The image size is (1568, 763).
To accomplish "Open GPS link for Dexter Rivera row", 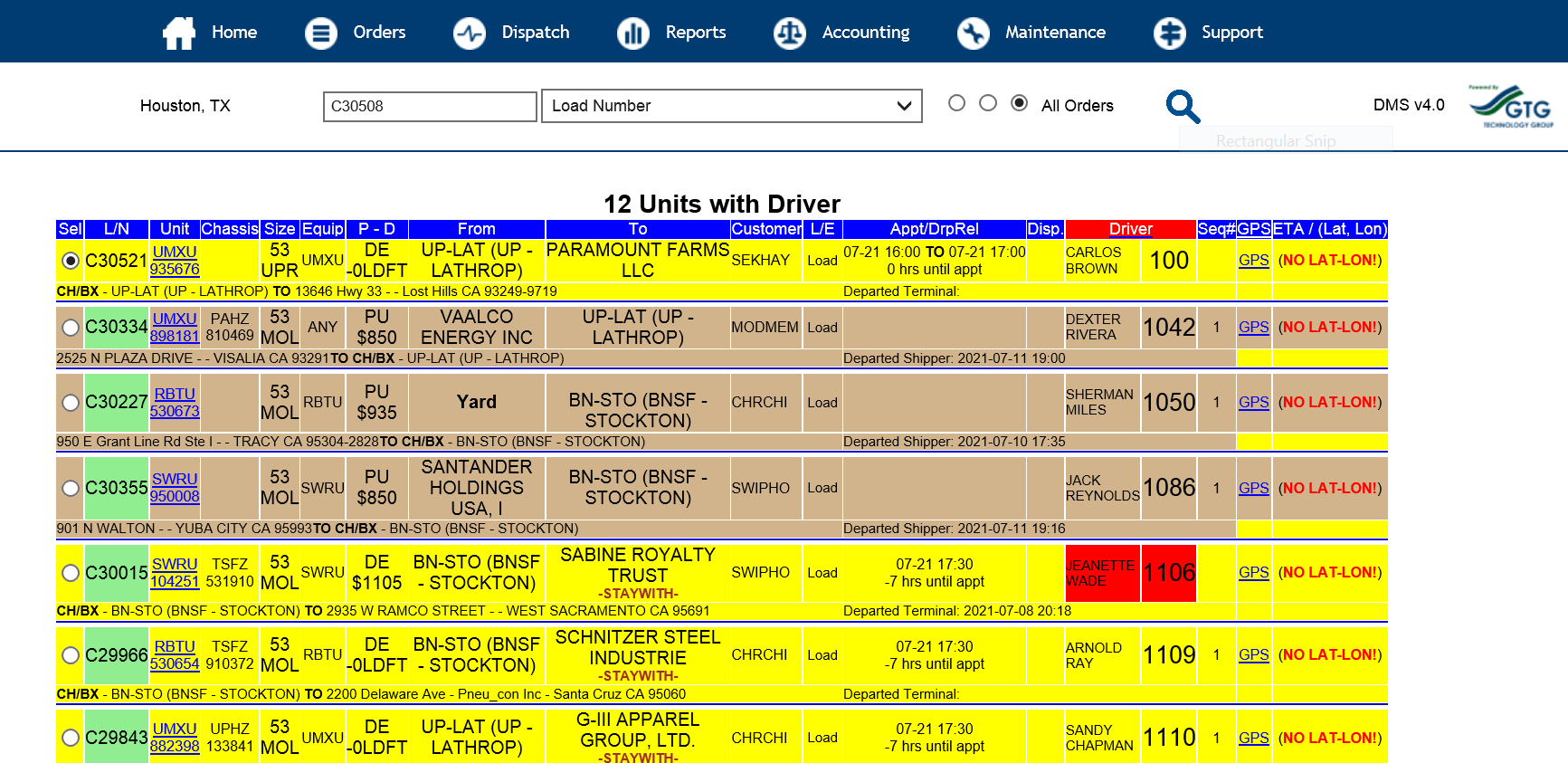I will pos(1254,328).
